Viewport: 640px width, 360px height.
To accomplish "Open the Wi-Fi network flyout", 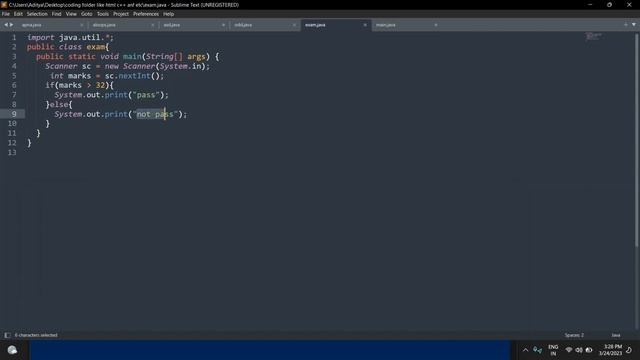I will 569,350.
